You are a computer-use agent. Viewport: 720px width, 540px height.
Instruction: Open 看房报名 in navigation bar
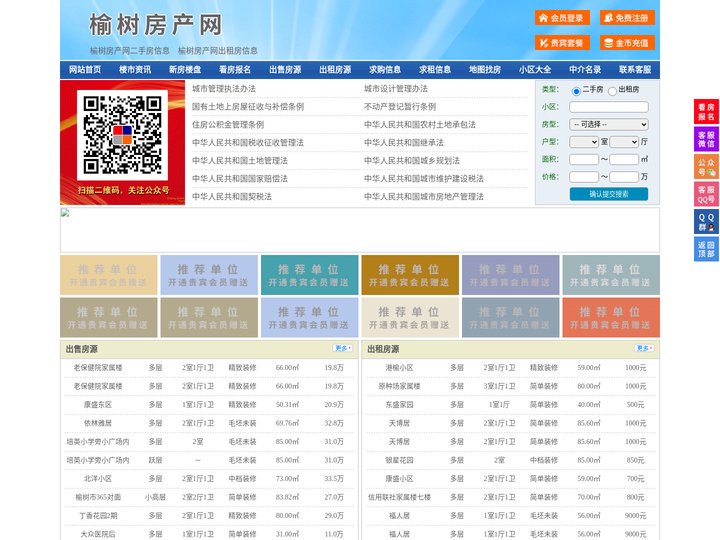[x=235, y=70]
